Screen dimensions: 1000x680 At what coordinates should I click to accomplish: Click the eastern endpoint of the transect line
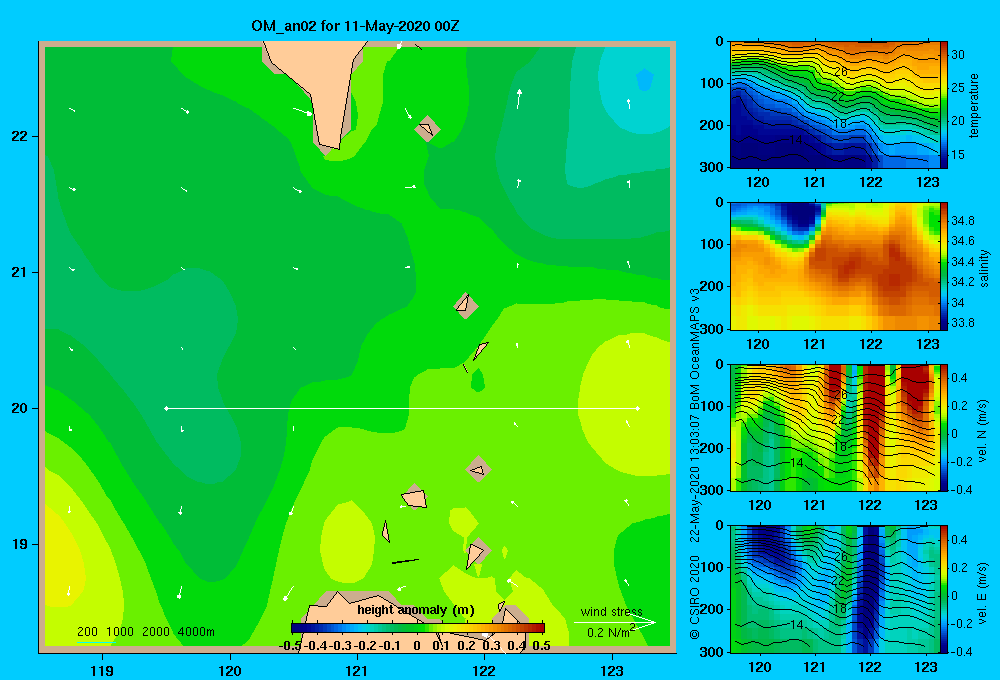[x=638, y=408]
